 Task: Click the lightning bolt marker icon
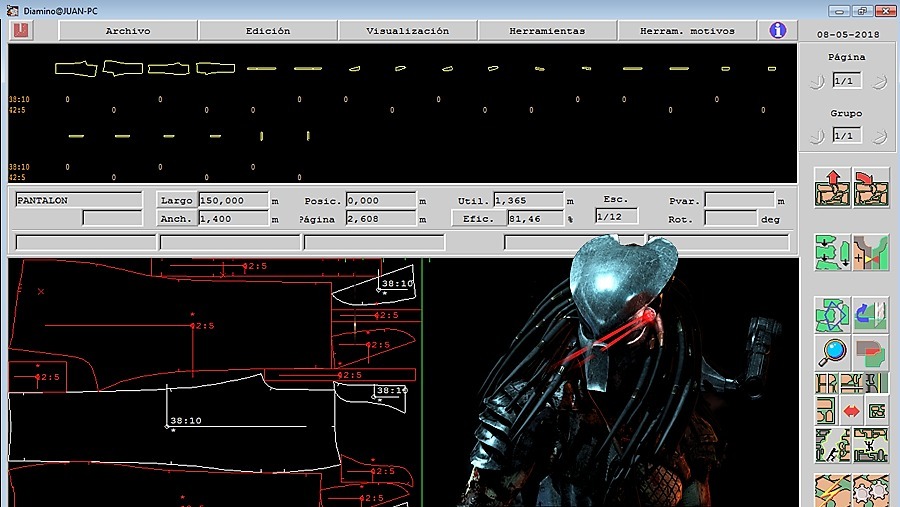click(832, 491)
